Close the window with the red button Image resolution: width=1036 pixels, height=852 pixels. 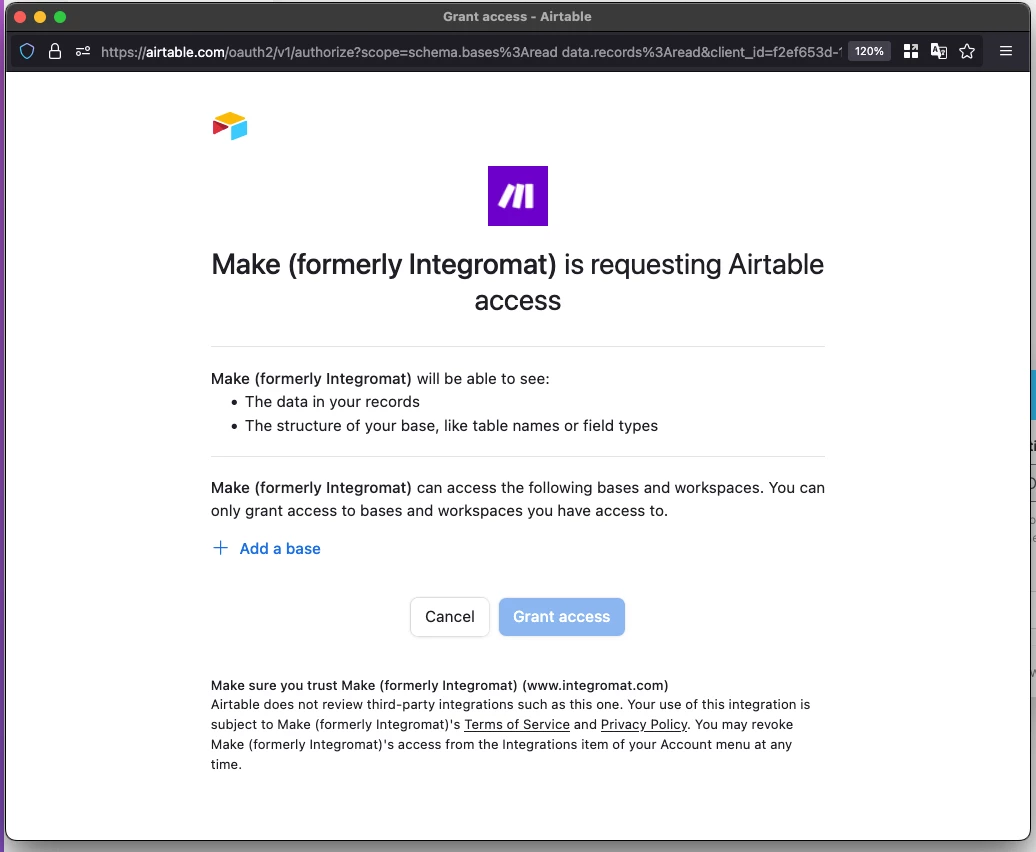click(20, 17)
